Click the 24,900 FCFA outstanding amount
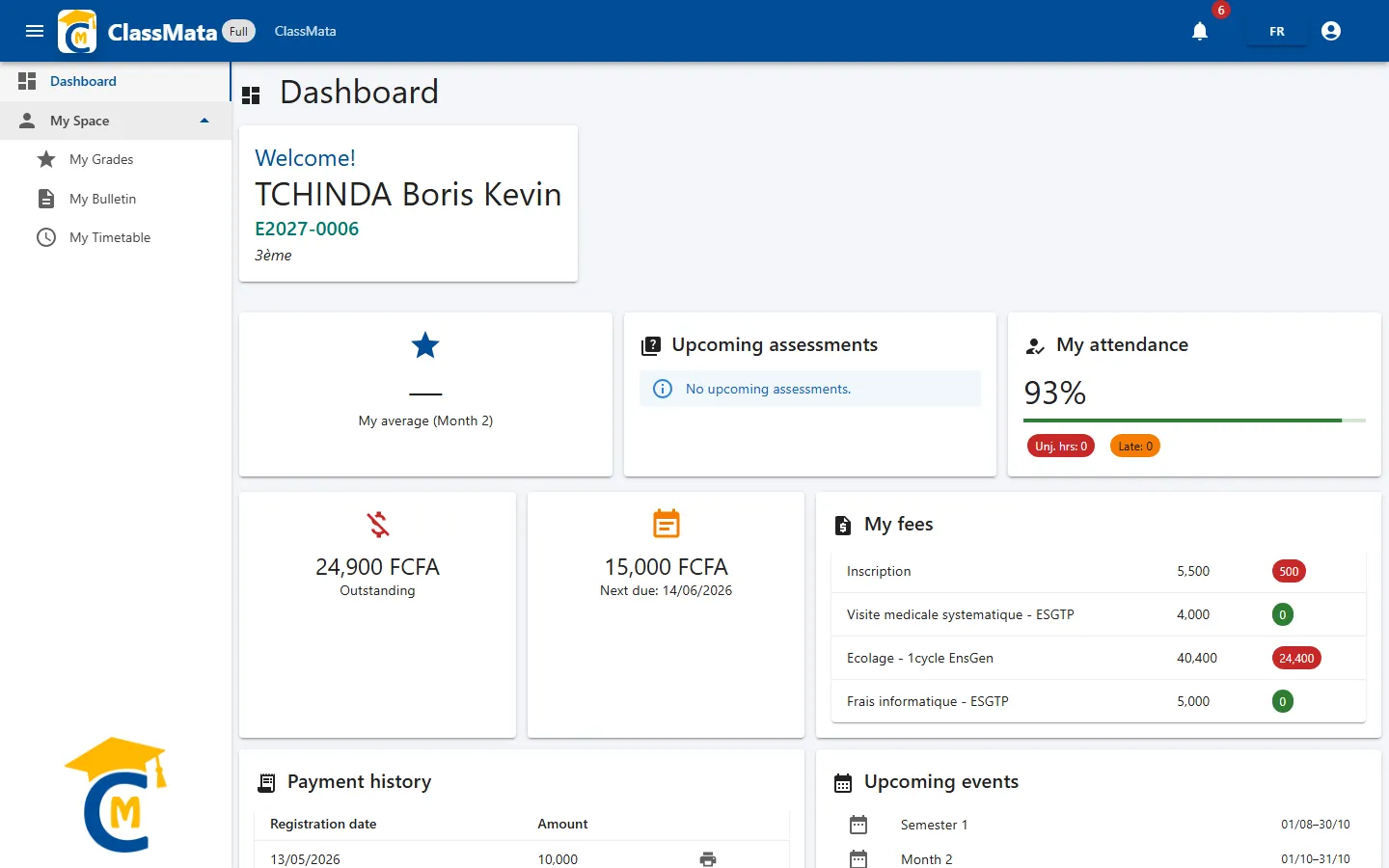 pos(378,567)
